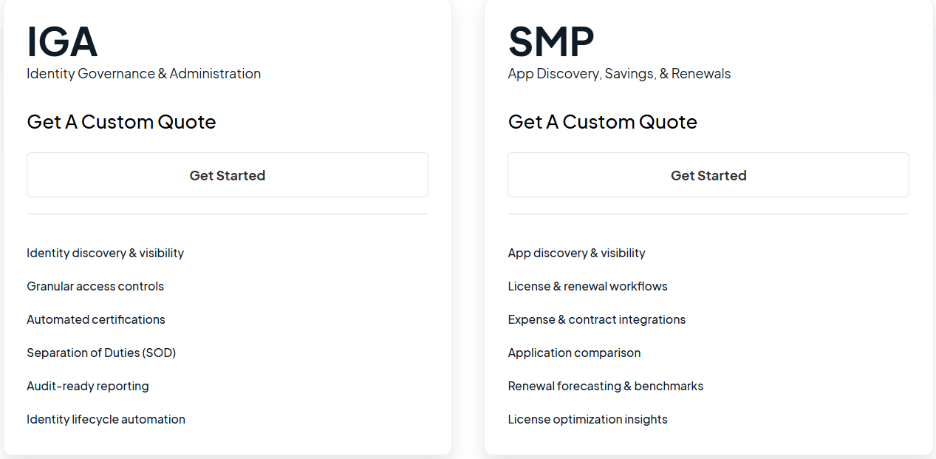Click the SMP plan heading
This screenshot has height=459, width=936.
(551, 42)
